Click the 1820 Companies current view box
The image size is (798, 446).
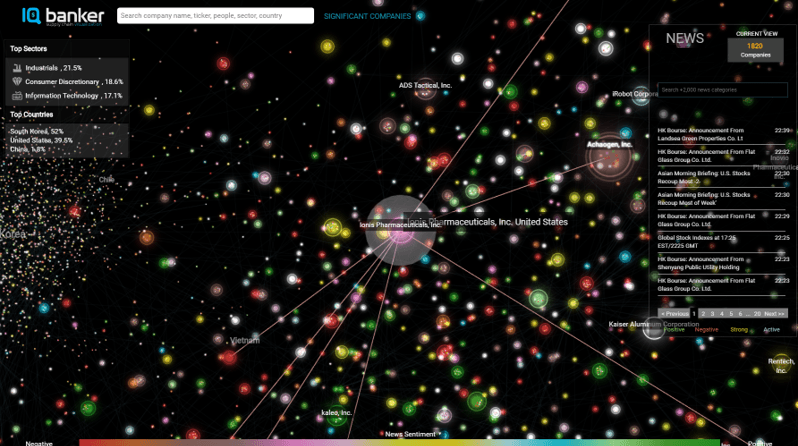[x=755, y=50]
